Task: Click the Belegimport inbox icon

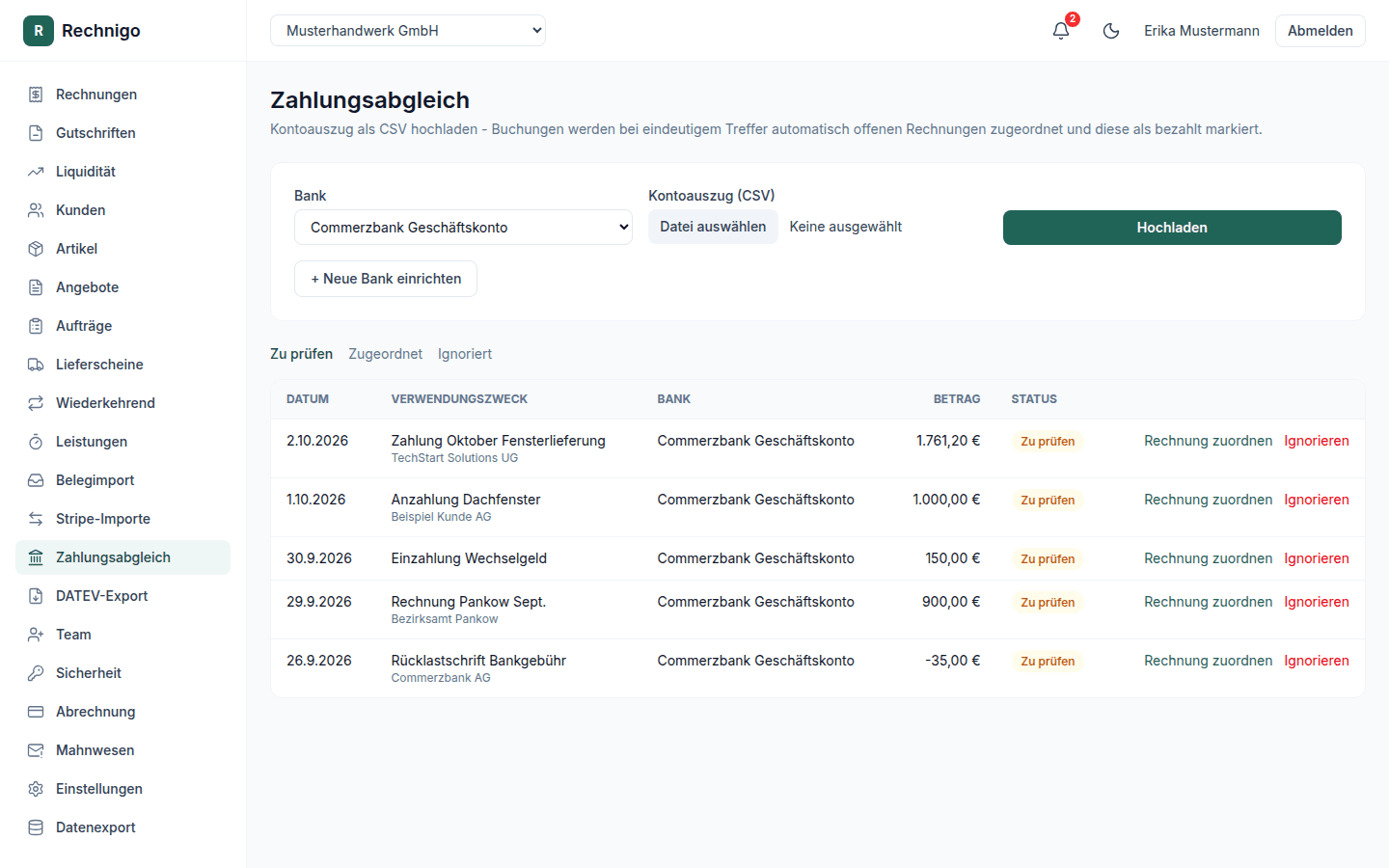Action: click(36, 480)
